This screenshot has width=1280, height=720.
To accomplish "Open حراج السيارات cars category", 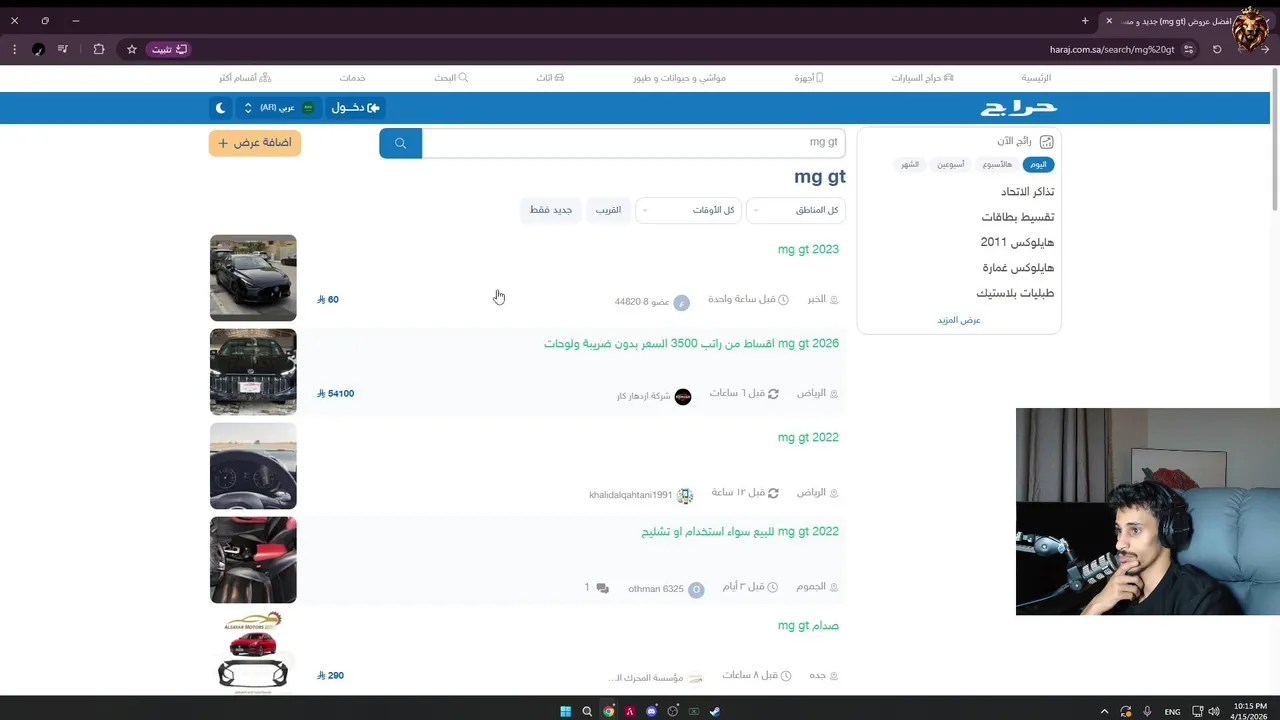I will pyautogui.click(x=922, y=78).
